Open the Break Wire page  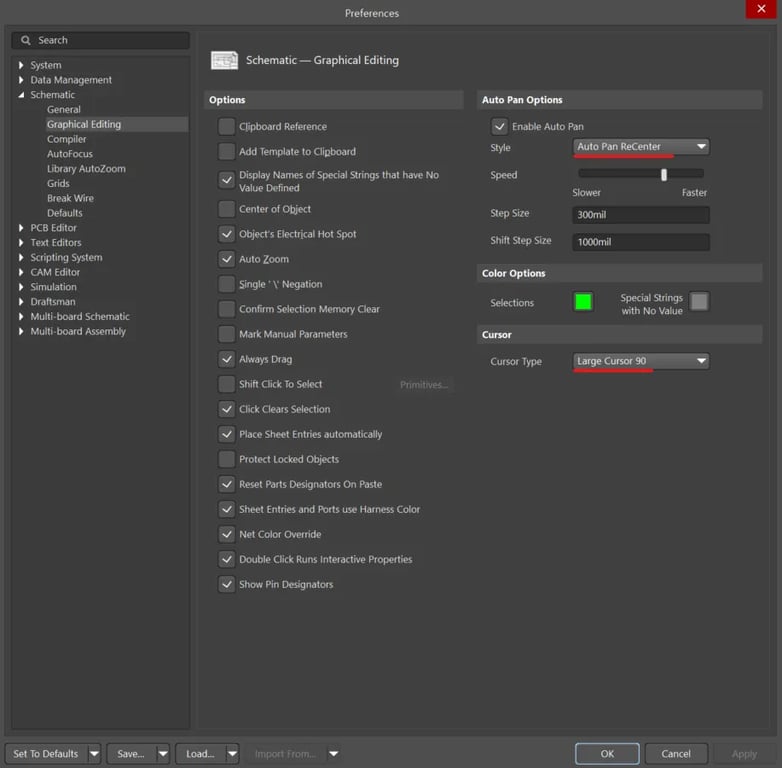[x=70, y=198]
